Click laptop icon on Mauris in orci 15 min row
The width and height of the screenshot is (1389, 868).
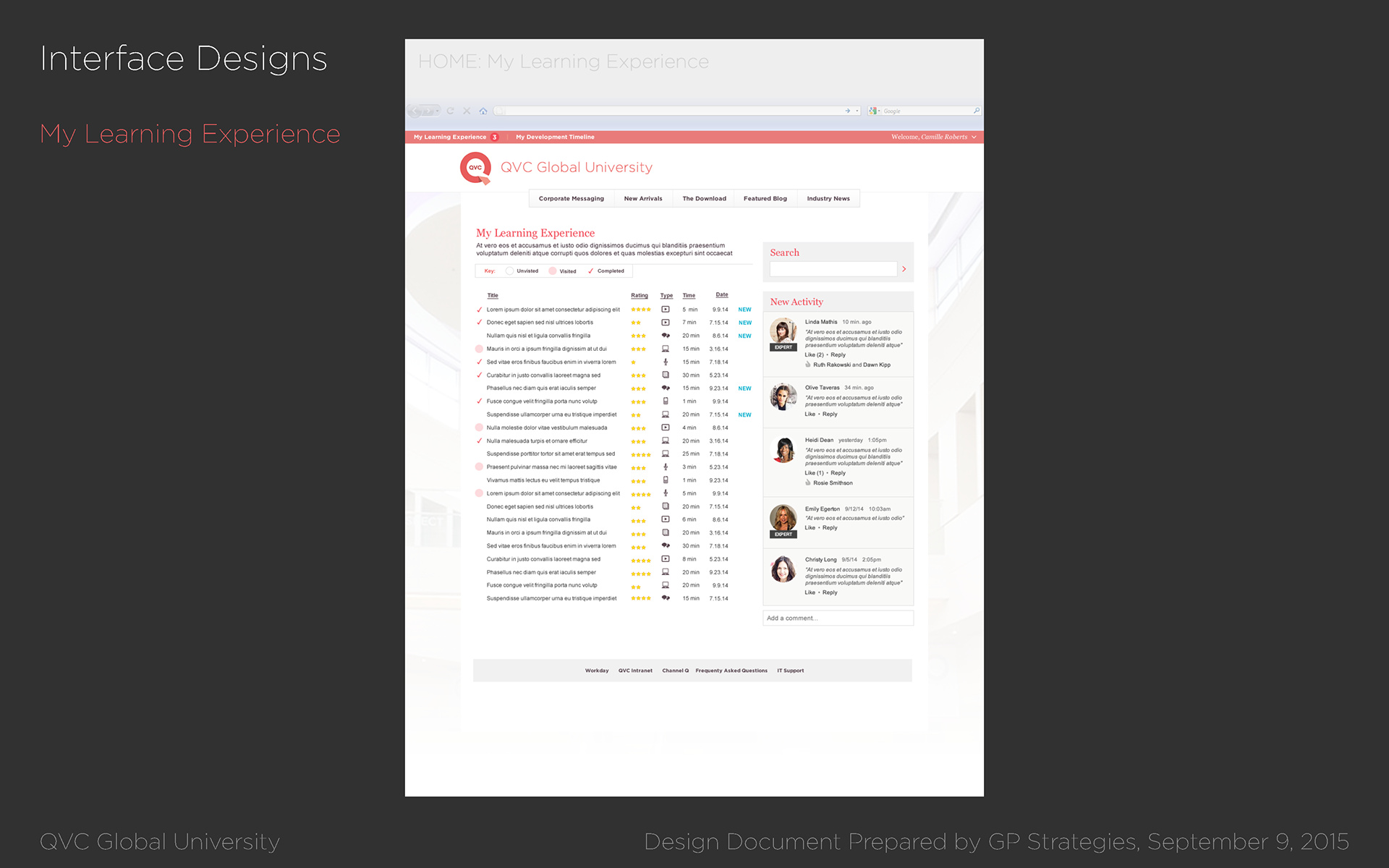[x=666, y=349]
